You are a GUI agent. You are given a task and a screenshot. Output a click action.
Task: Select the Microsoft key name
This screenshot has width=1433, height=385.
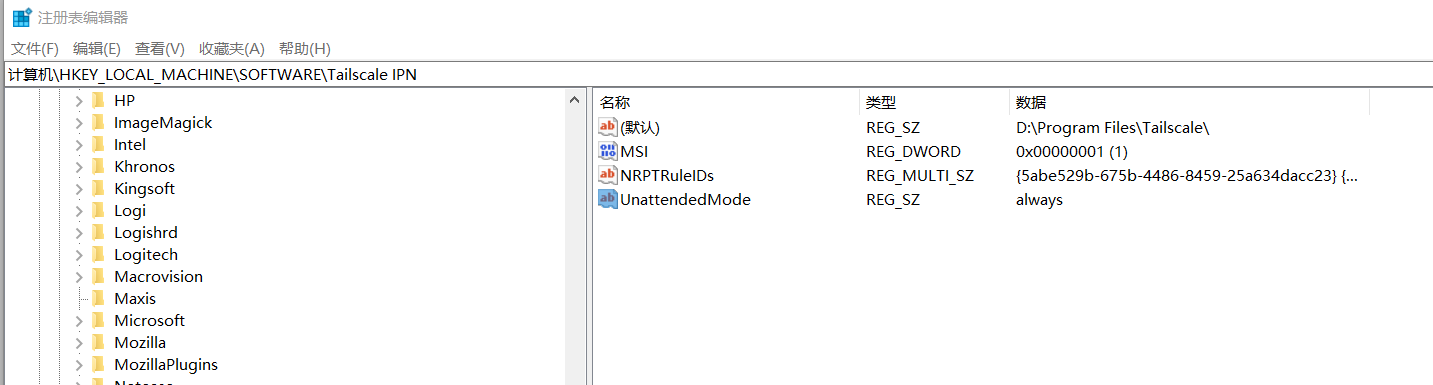click(149, 321)
